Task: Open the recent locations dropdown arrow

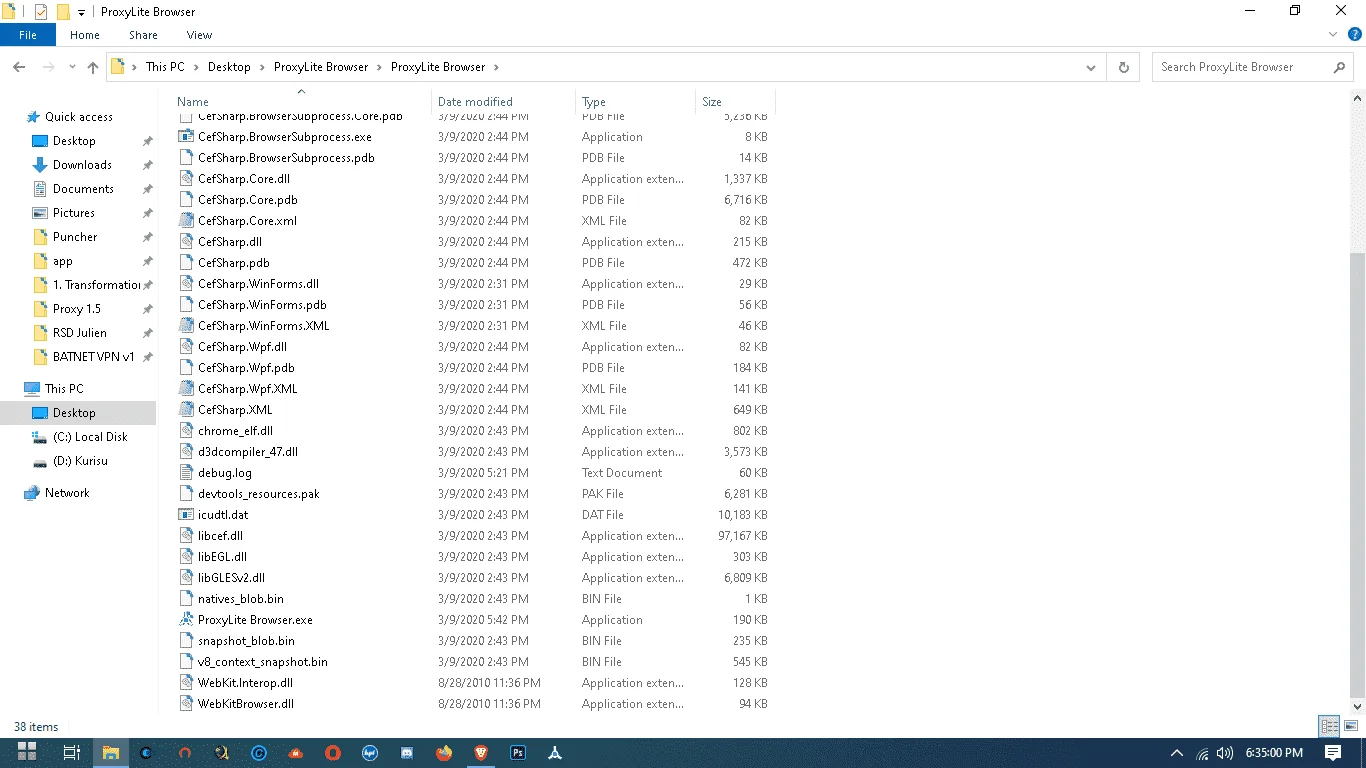Action: 72,67
